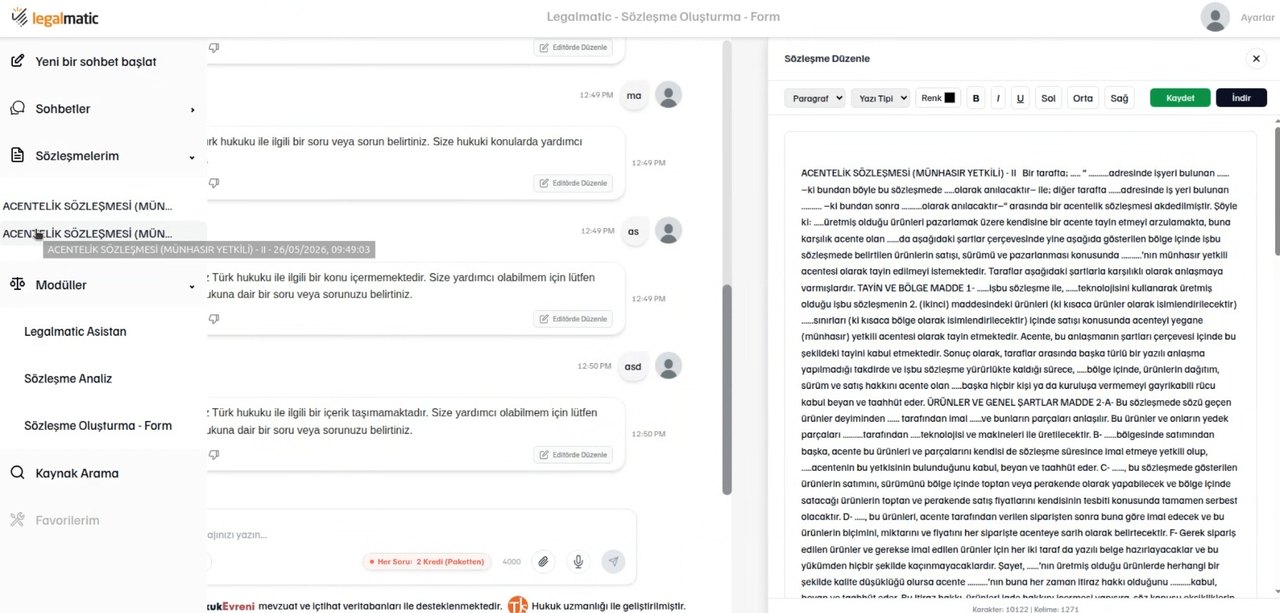This screenshot has height=613, width=1280.
Task: Toggle italic formatting (I)
Action: coord(998,98)
